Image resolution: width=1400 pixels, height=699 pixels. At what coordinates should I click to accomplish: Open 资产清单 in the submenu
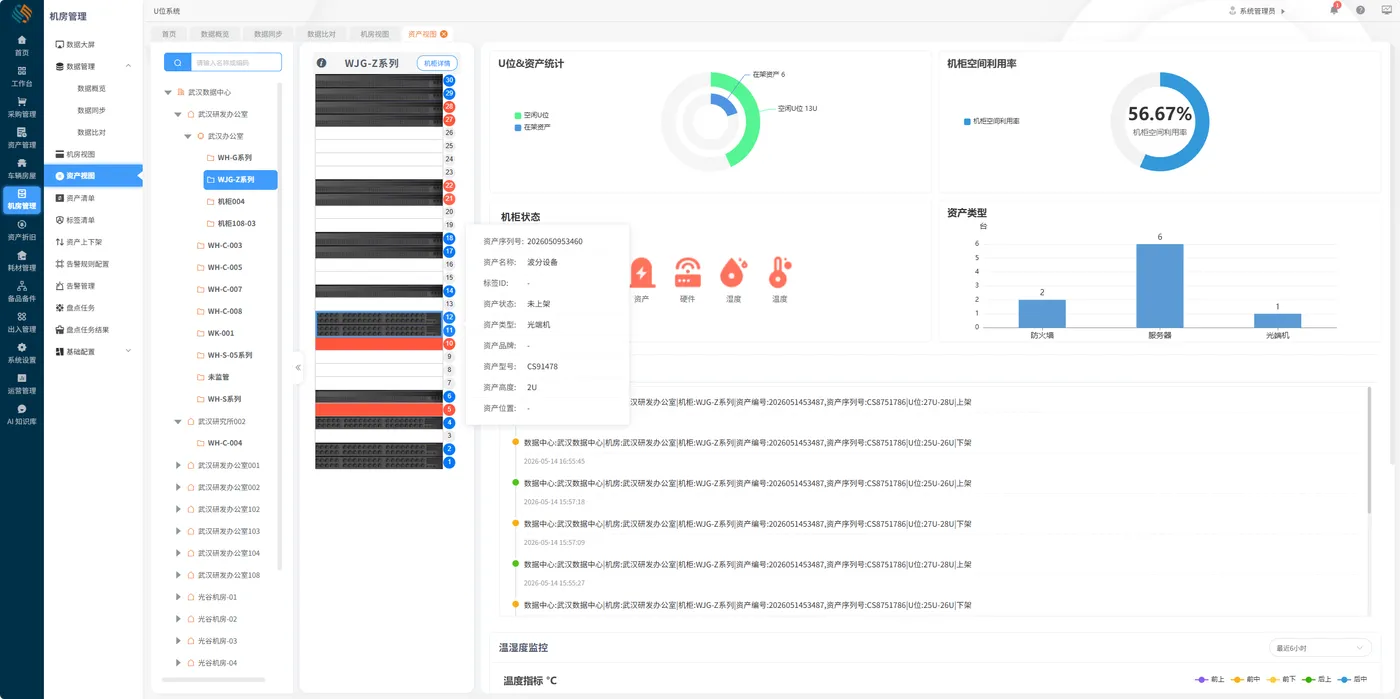click(x=93, y=198)
